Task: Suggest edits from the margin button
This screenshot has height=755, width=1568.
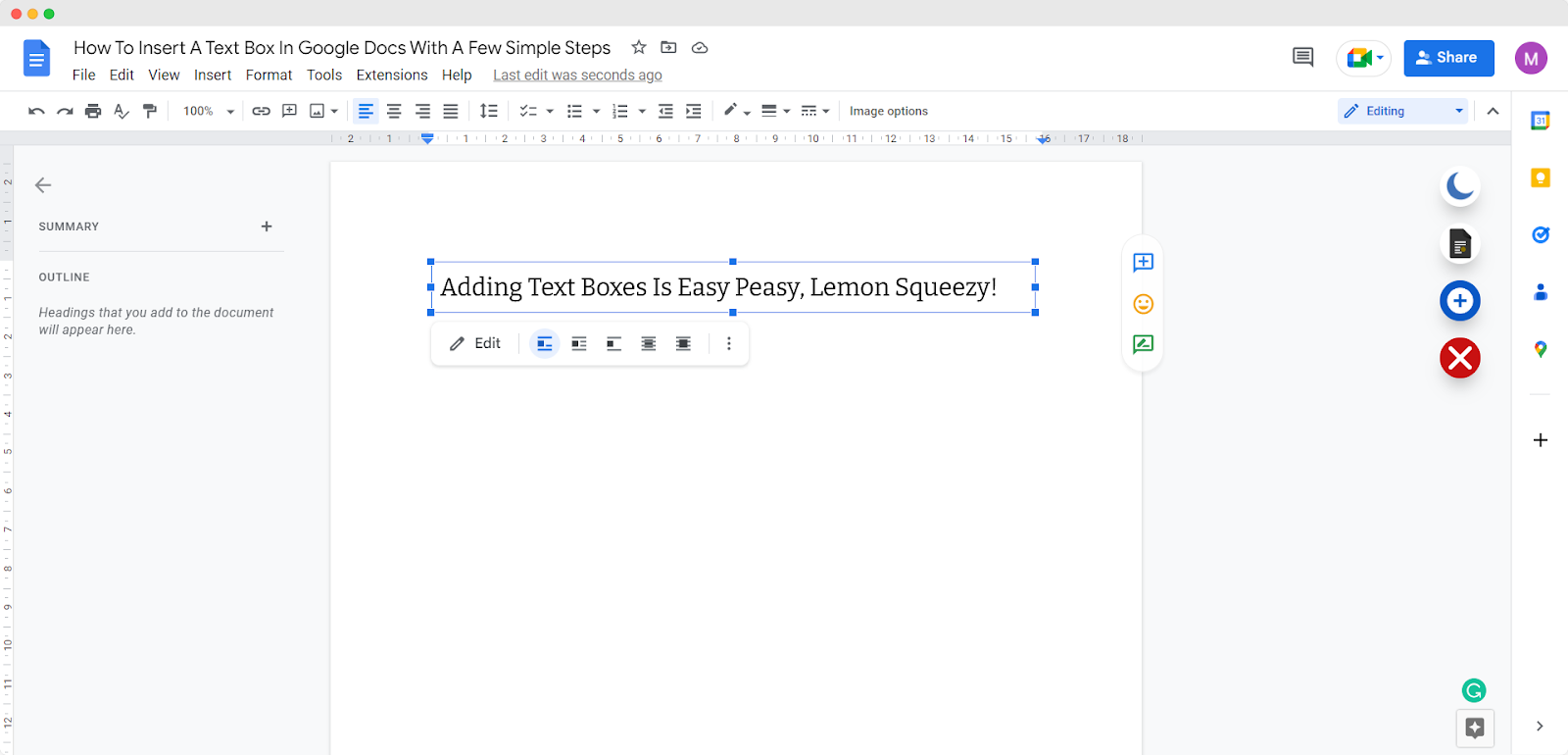Action: [1143, 344]
